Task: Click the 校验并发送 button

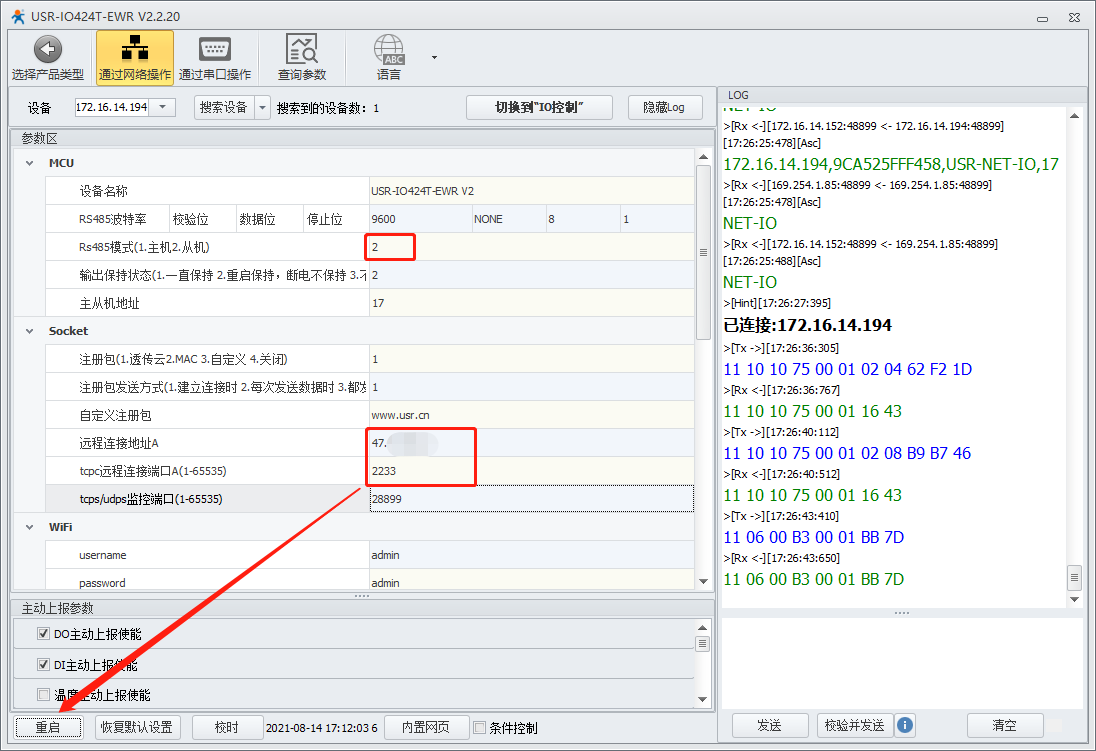Action: click(x=854, y=725)
